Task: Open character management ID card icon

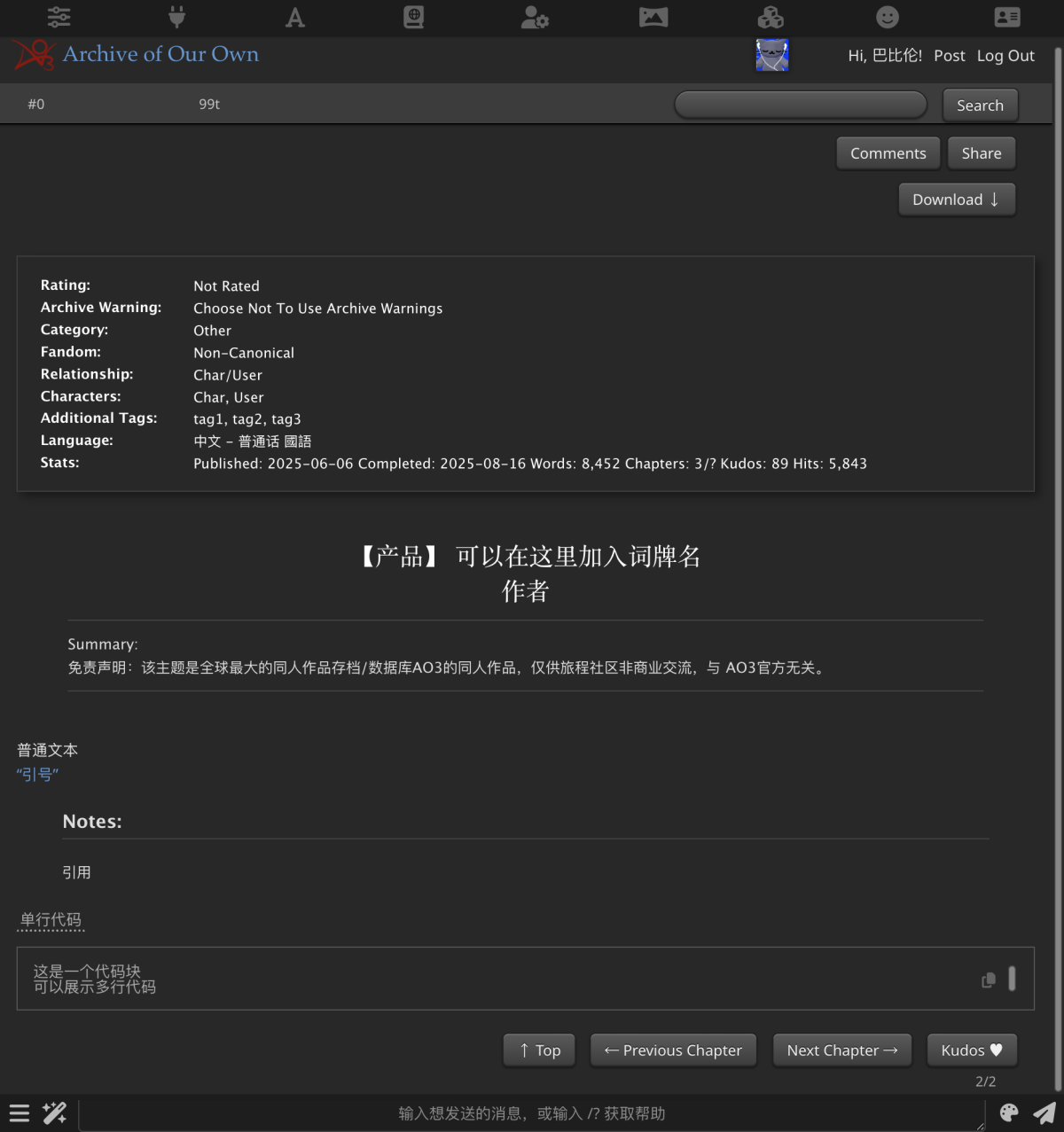Action: (1006, 17)
